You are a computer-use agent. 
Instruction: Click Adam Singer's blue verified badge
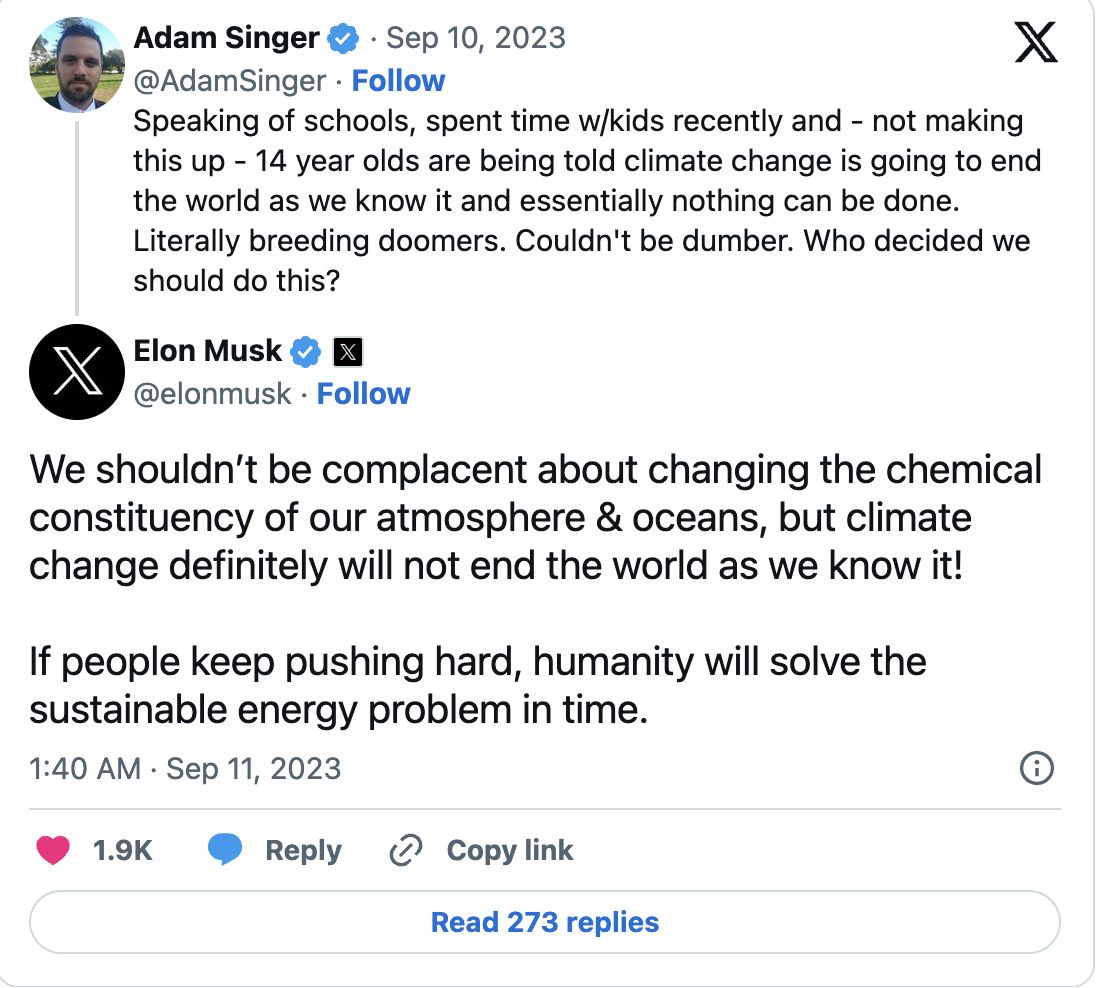click(343, 38)
